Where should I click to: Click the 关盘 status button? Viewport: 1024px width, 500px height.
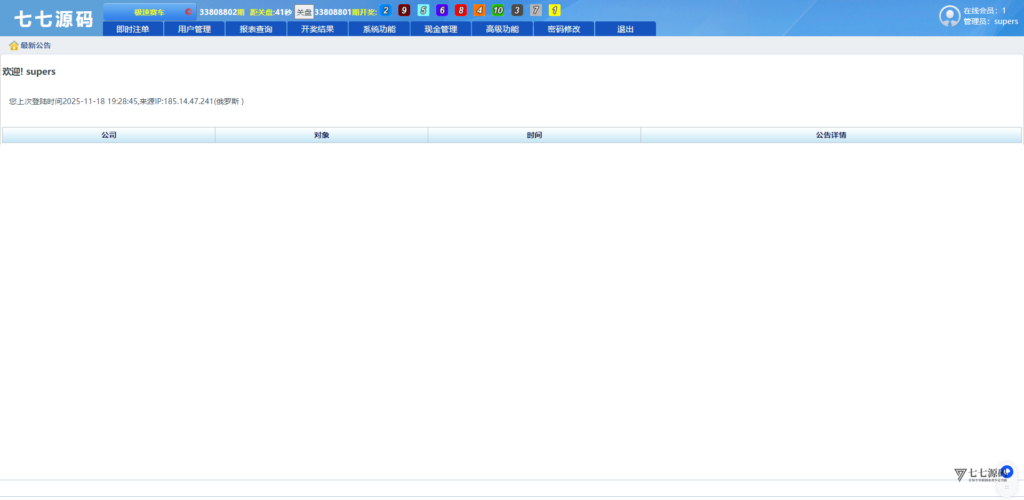tap(303, 12)
